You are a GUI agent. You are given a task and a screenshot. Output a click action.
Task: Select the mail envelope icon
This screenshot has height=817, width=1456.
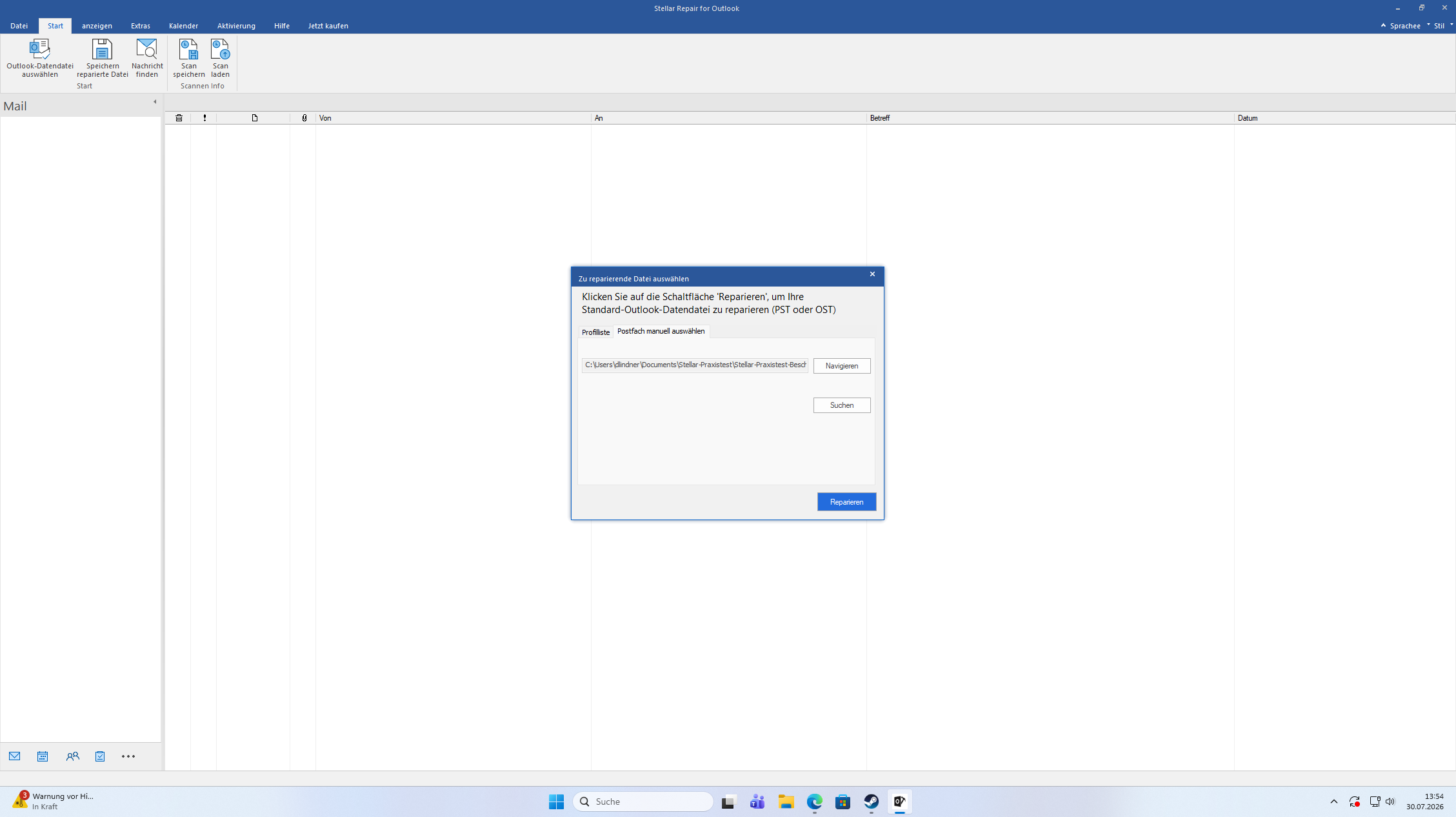tap(15, 756)
